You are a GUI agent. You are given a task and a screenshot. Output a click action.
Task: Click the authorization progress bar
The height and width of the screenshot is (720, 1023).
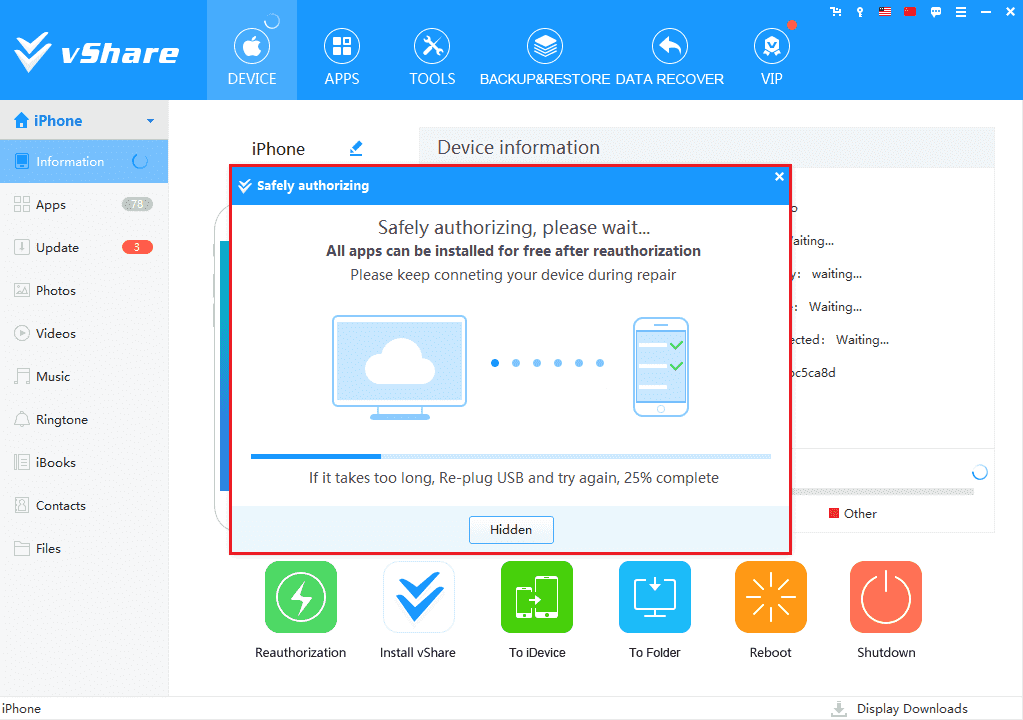click(x=511, y=457)
